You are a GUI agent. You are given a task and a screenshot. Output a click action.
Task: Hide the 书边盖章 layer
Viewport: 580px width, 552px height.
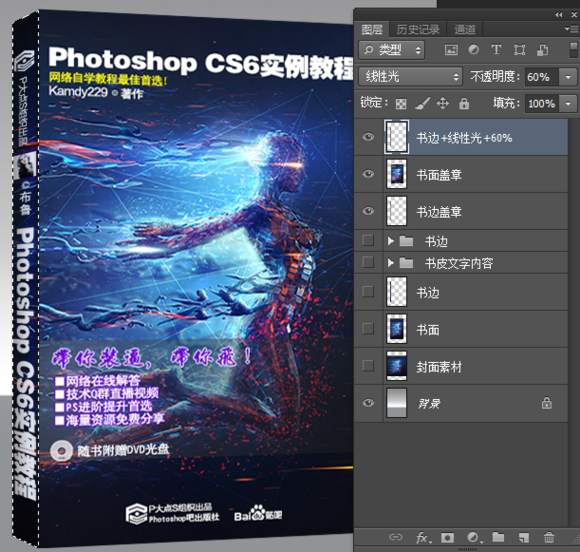click(368, 211)
